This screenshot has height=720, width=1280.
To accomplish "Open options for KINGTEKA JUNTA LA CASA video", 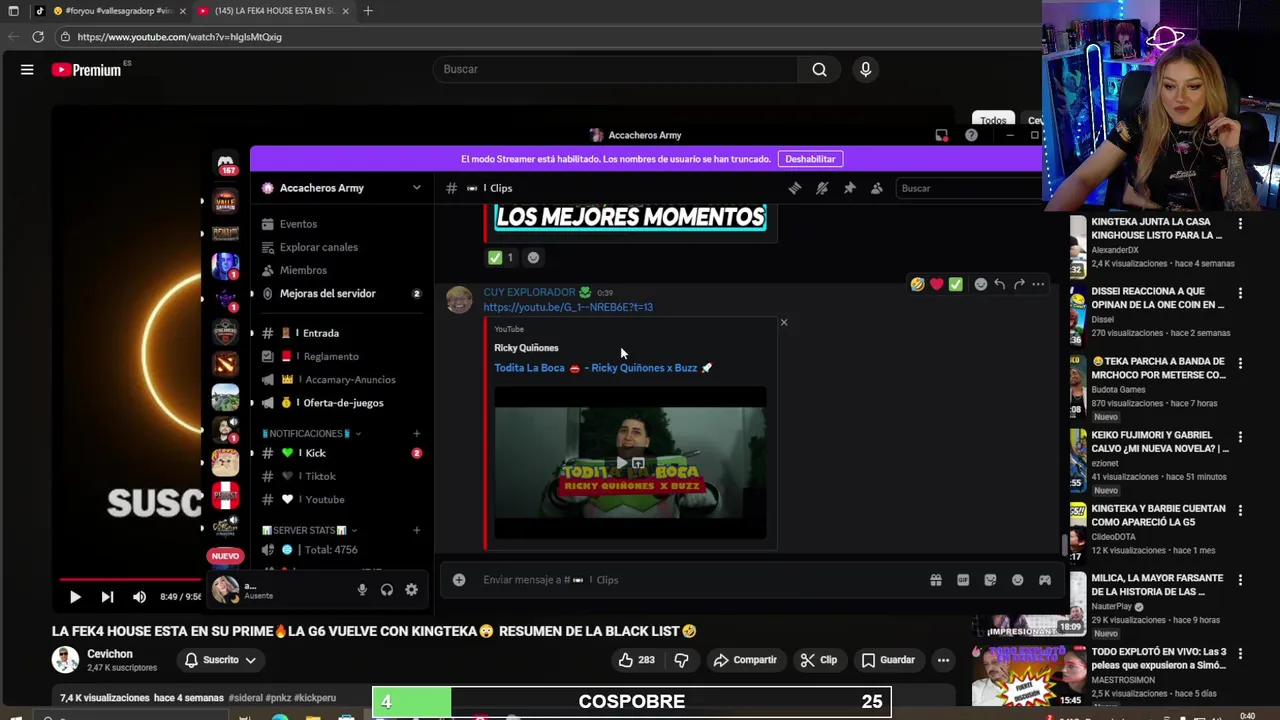I will pos(1240,224).
